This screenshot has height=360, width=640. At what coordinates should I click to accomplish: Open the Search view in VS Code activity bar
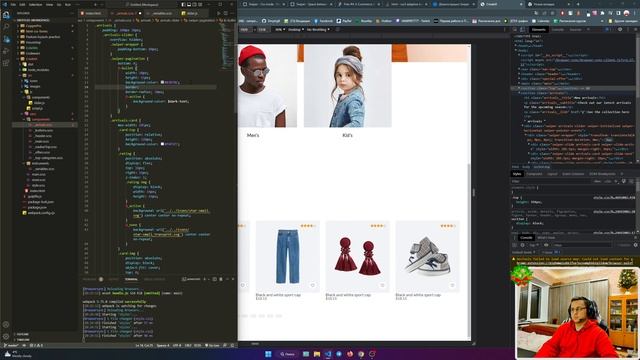6,27
